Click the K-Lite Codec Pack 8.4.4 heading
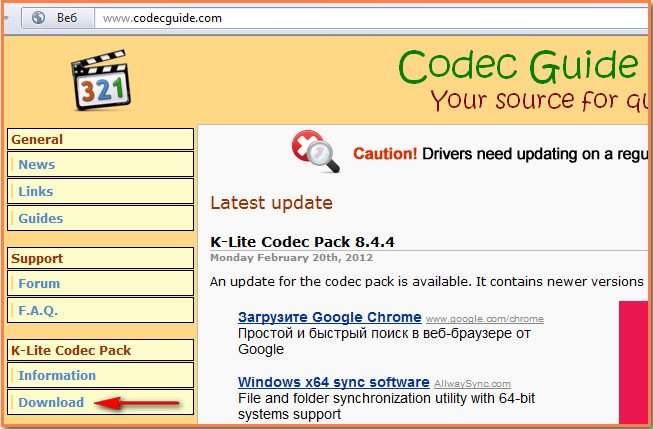Image resolution: width=653 pixels, height=429 pixels. point(302,242)
